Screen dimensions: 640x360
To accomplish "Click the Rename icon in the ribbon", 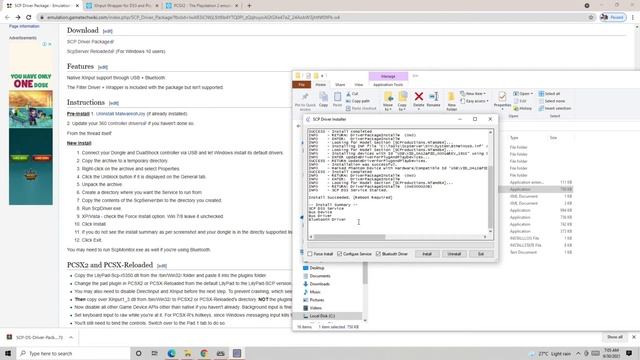I will tap(433, 96).
